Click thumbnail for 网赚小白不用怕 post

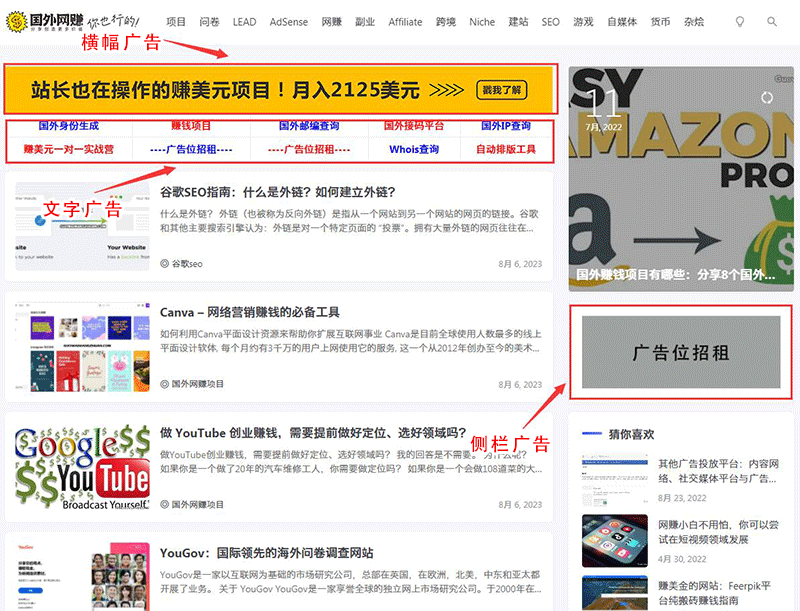click(615, 541)
